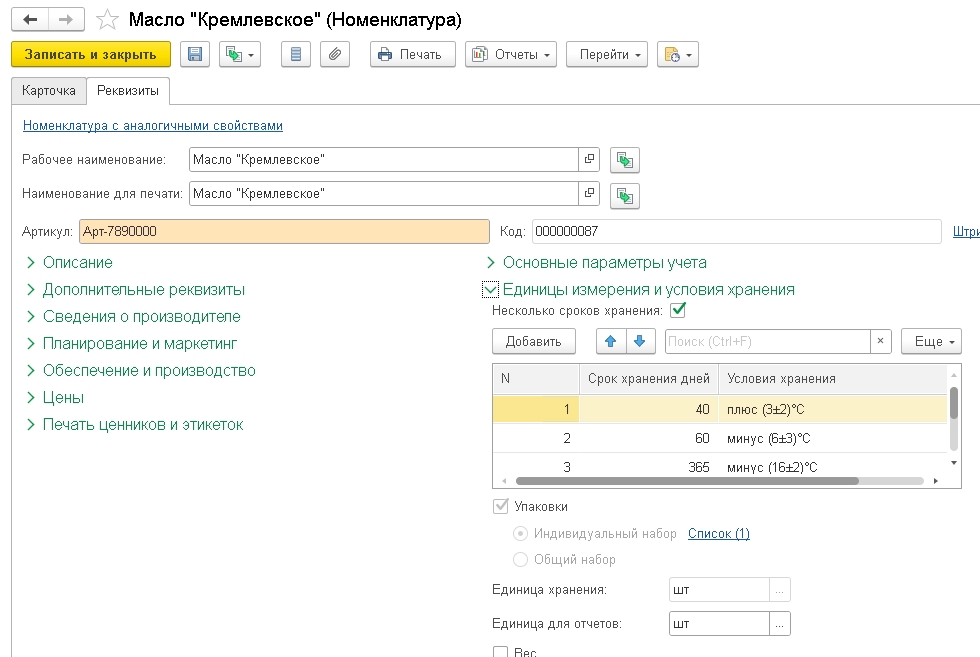Click the save floppy disk icon
The width and height of the screenshot is (980, 657).
point(194,54)
